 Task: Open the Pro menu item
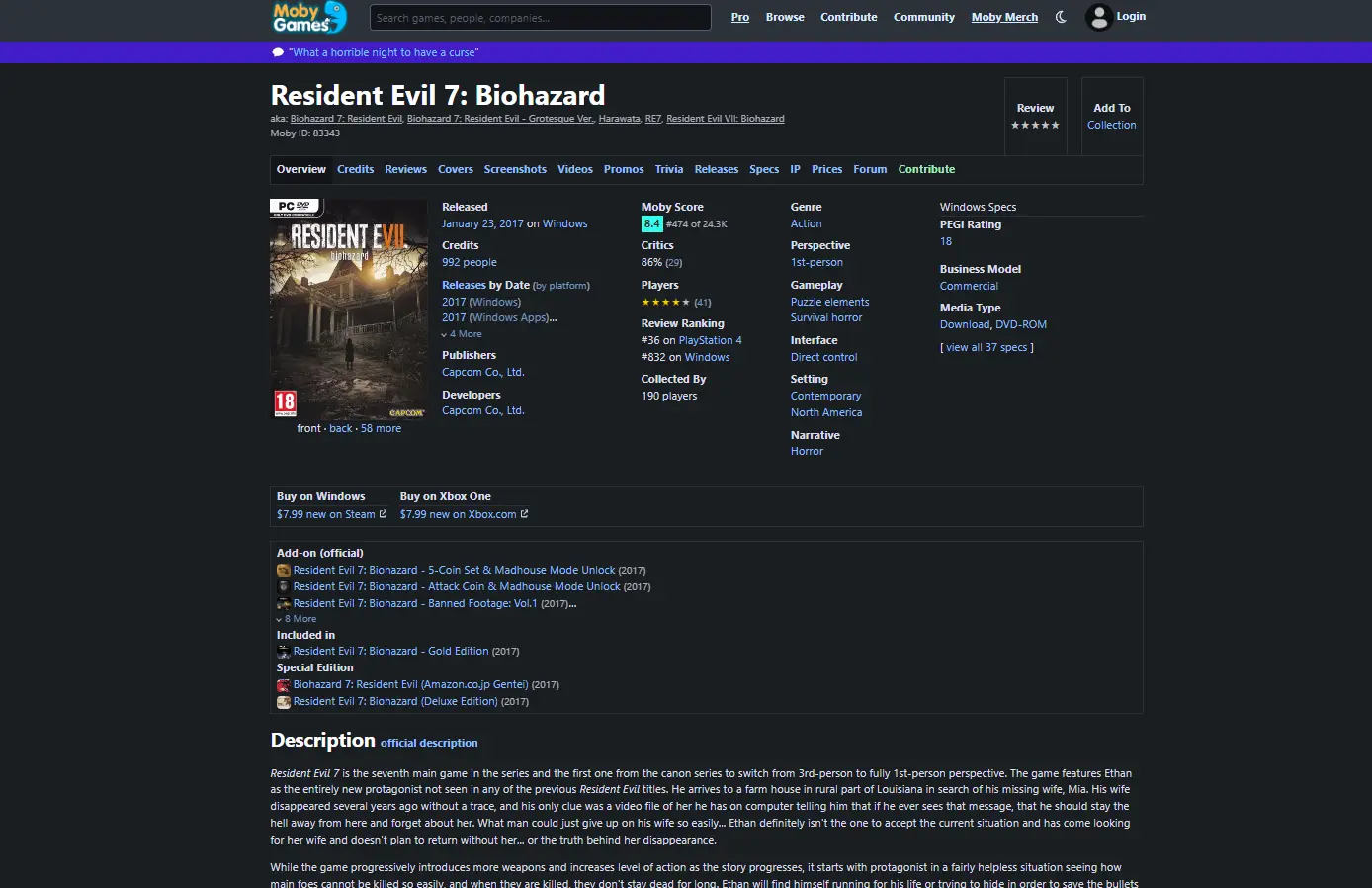tap(740, 17)
